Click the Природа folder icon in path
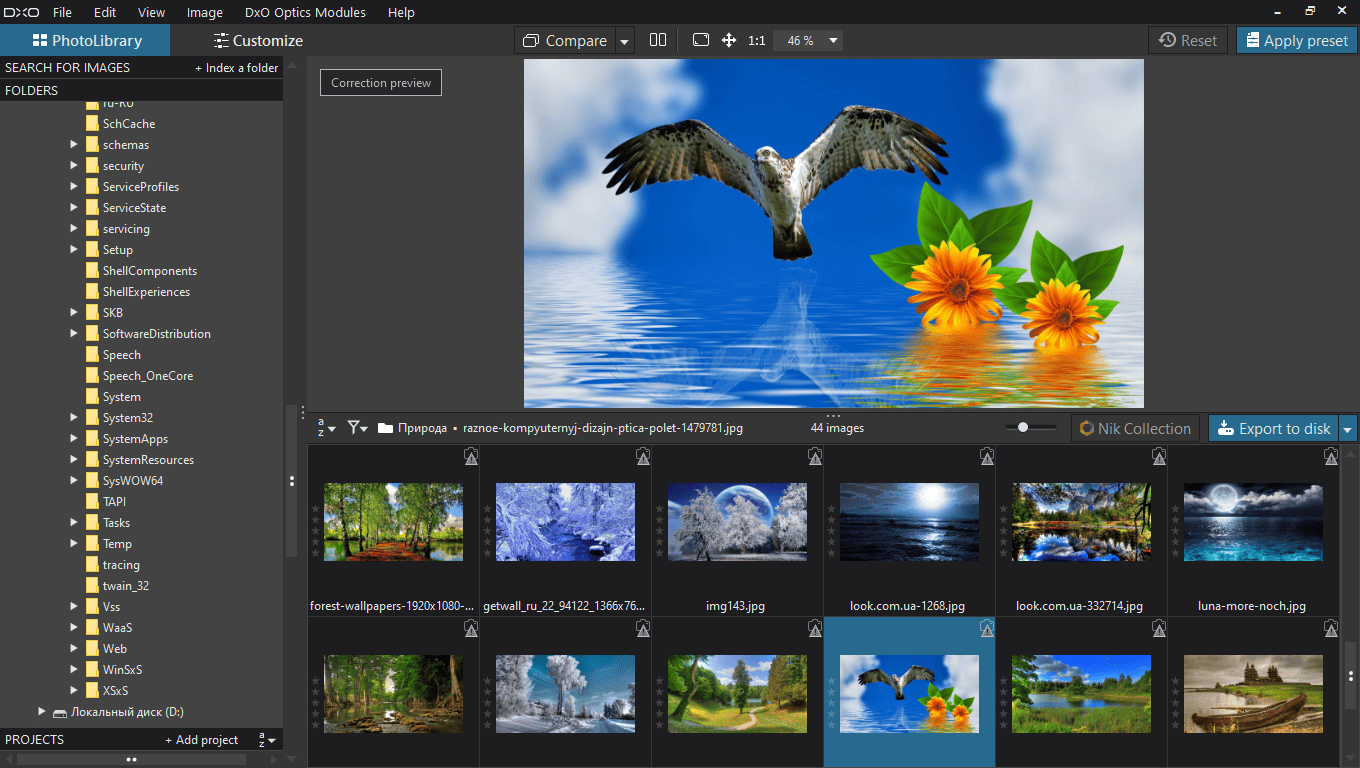Image resolution: width=1360 pixels, height=768 pixels. pyautogui.click(x=385, y=428)
